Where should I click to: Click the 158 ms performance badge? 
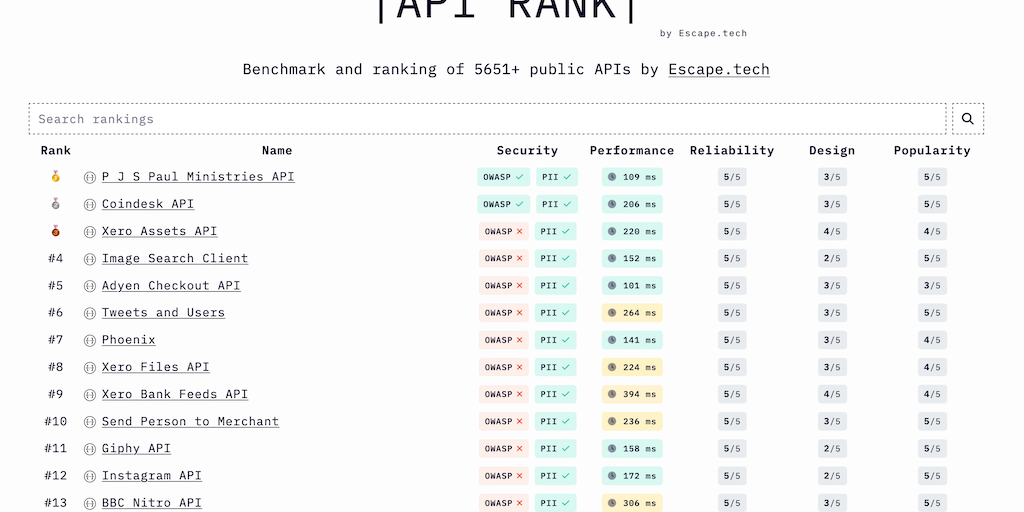point(632,449)
